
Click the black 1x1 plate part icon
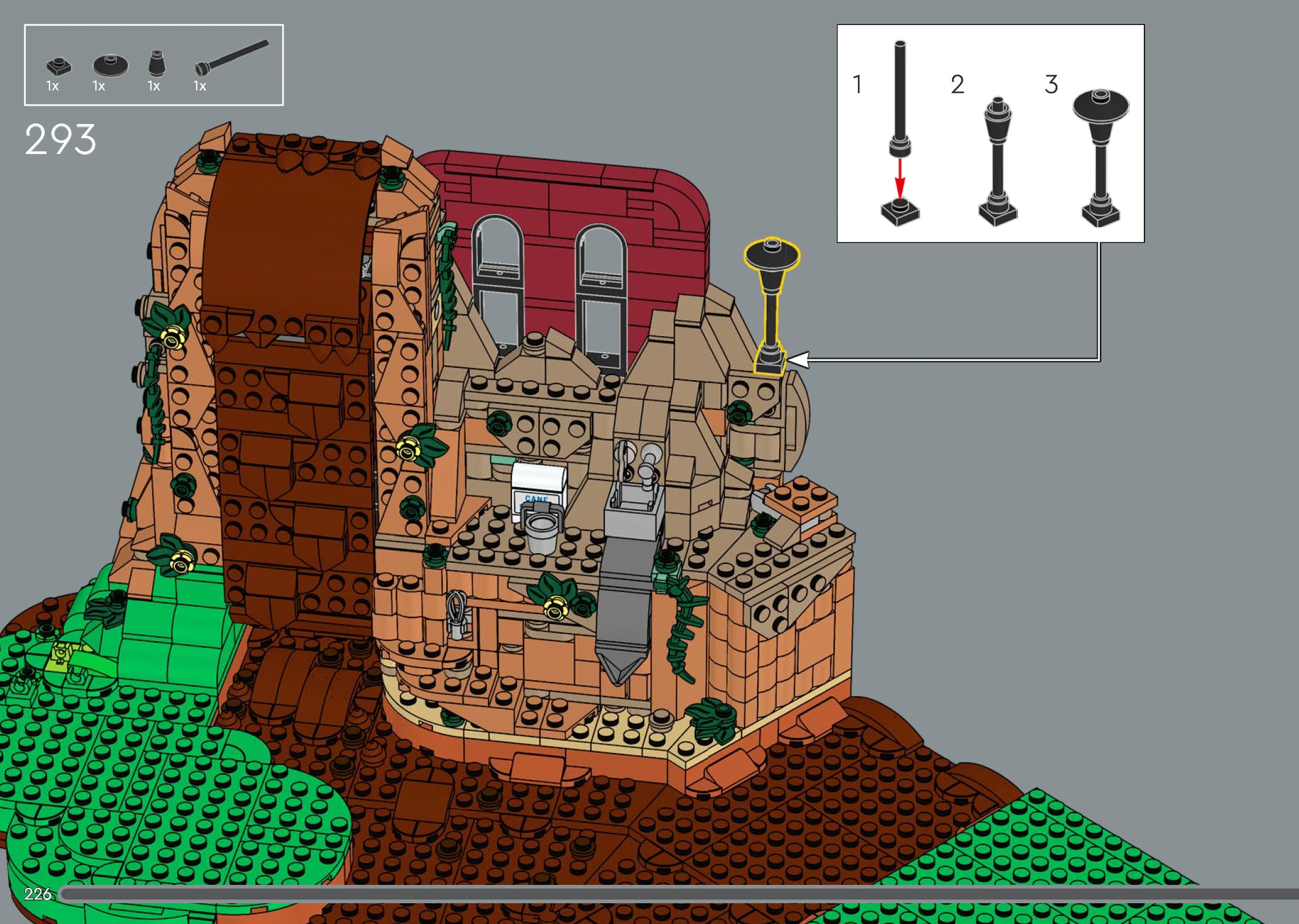[x=59, y=65]
